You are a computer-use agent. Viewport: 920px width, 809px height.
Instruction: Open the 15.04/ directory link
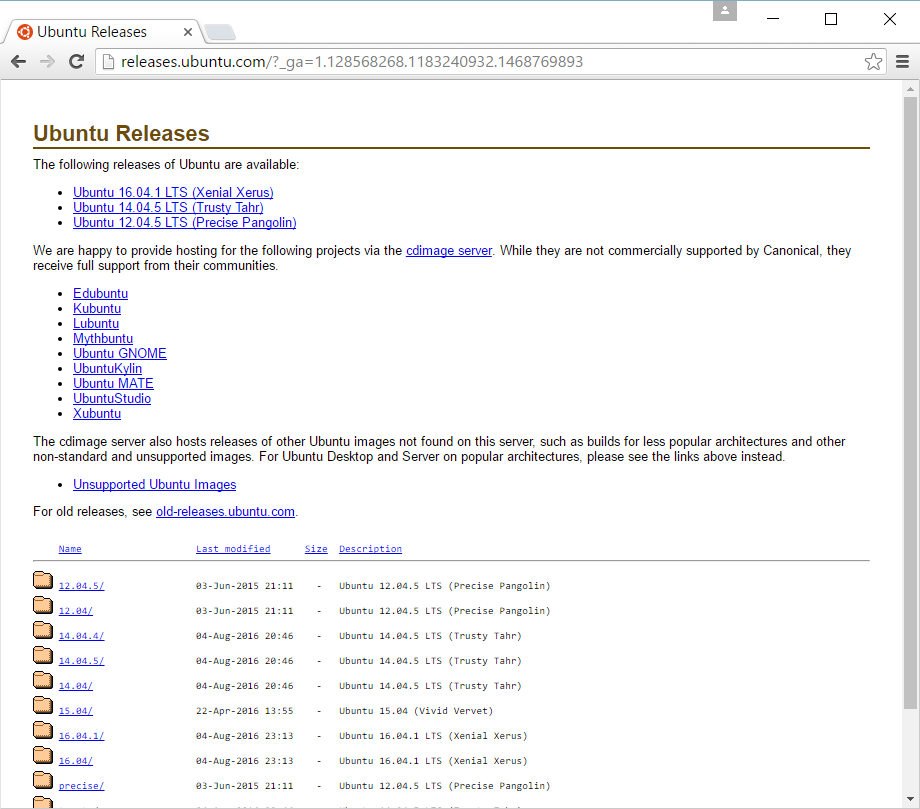[x=76, y=711]
